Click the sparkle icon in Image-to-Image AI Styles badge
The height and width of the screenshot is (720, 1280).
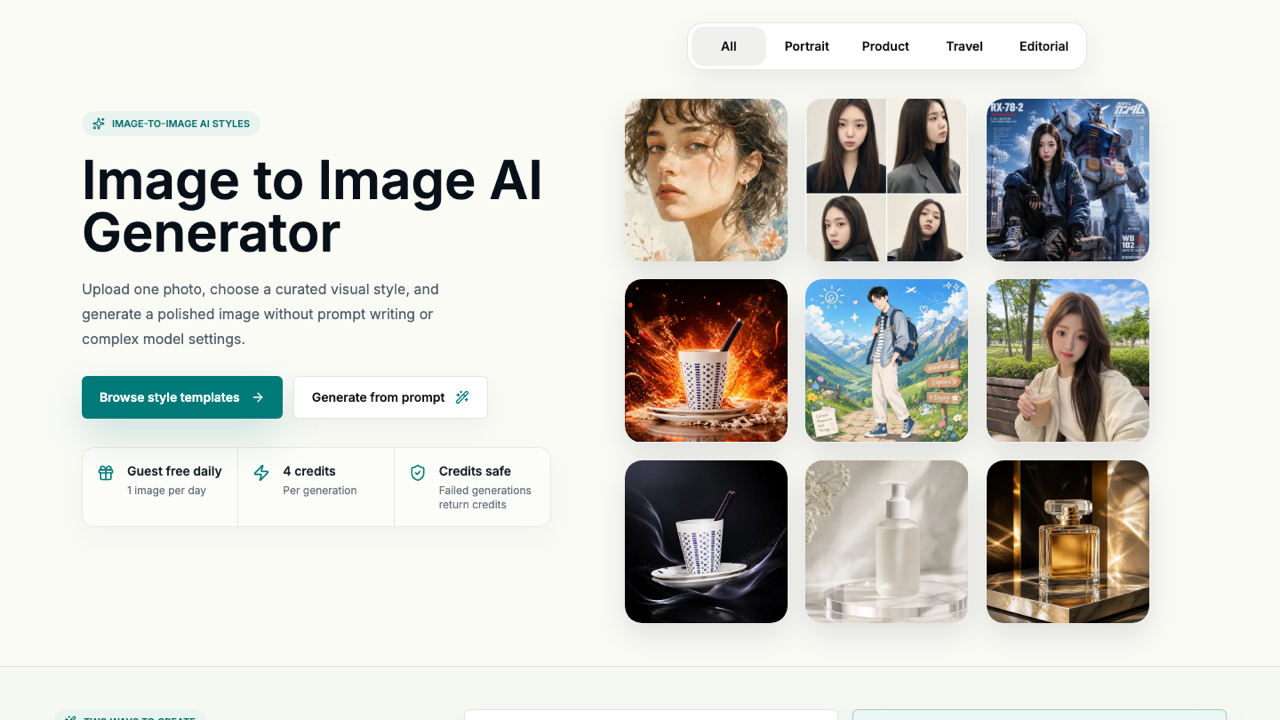[x=98, y=124]
